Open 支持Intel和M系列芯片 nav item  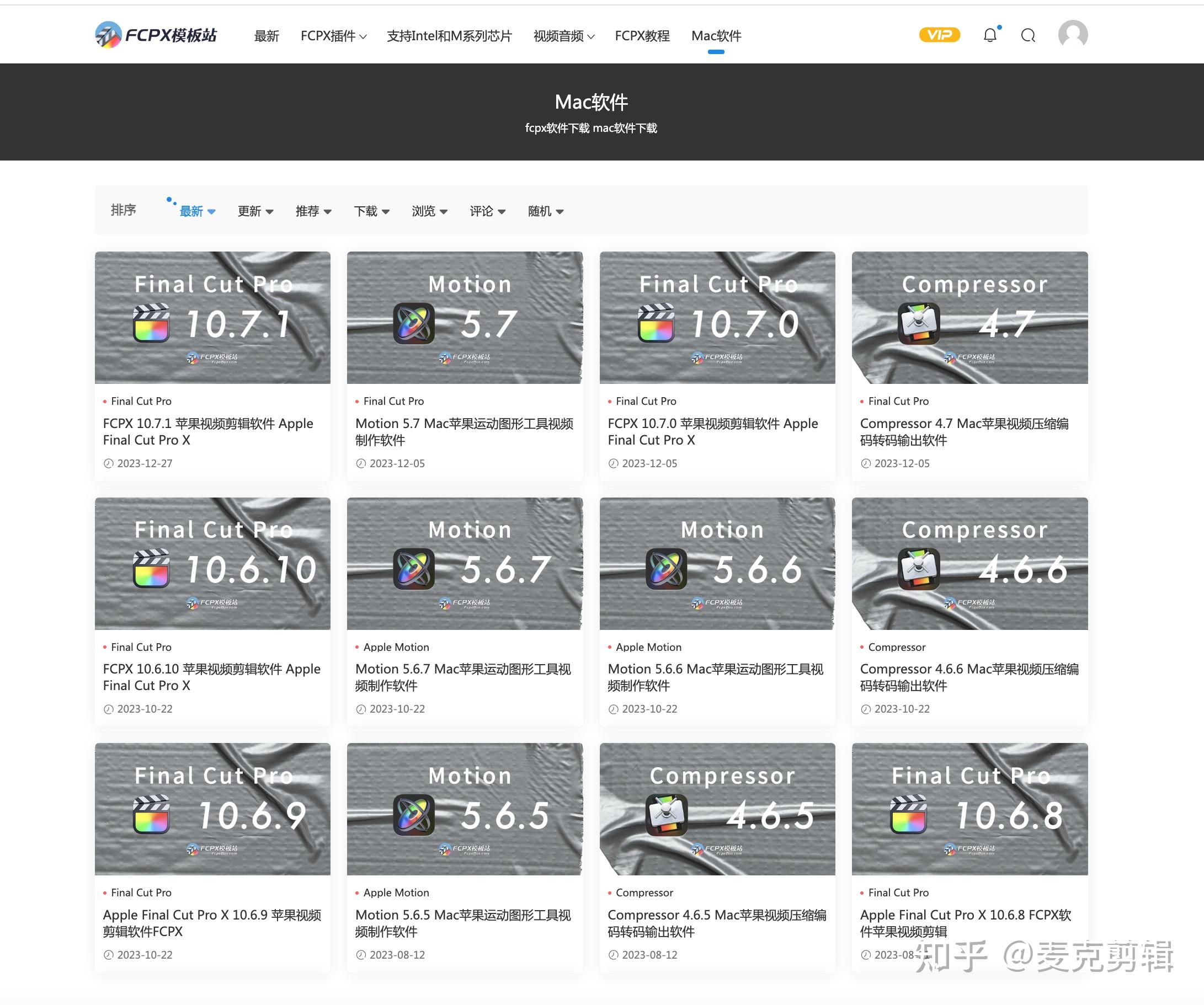coord(449,36)
